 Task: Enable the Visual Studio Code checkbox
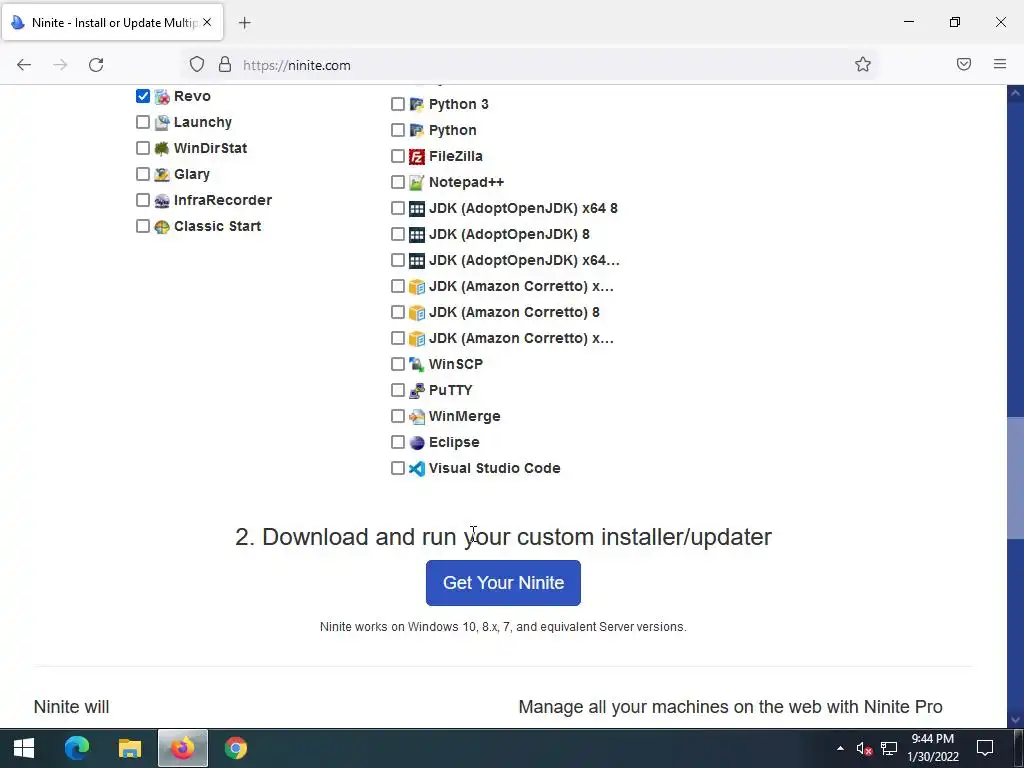398,468
